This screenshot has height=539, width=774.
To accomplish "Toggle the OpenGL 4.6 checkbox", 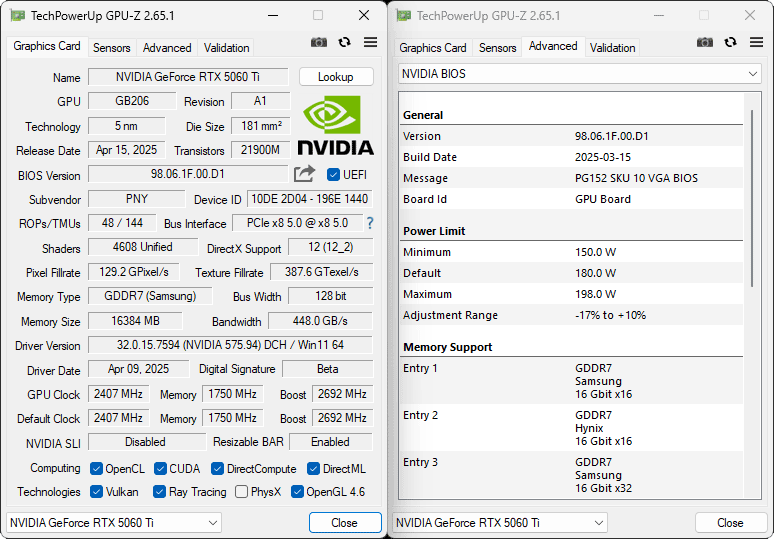I will tap(297, 492).
